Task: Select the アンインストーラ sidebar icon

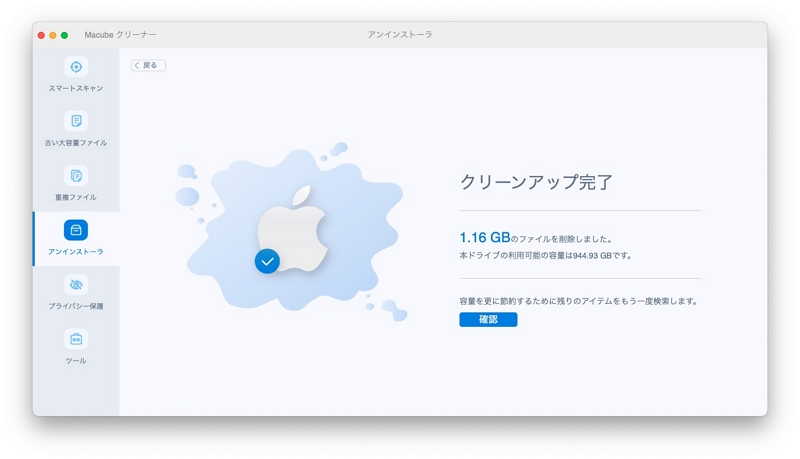Action: [x=76, y=230]
